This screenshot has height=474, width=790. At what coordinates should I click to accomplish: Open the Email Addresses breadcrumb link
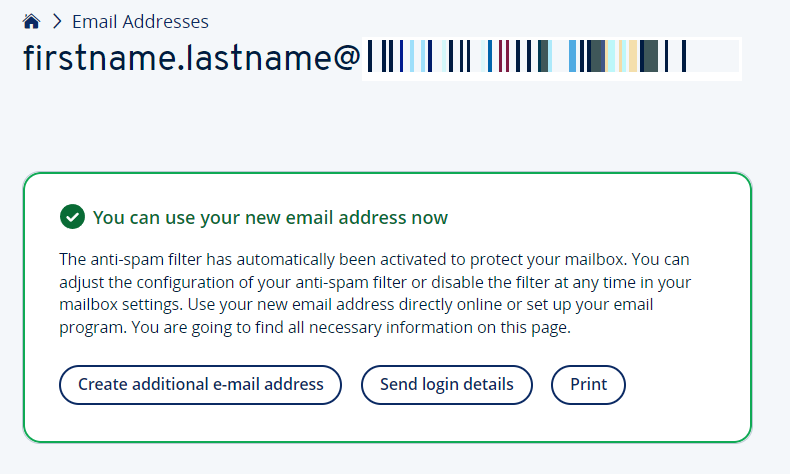tap(140, 21)
